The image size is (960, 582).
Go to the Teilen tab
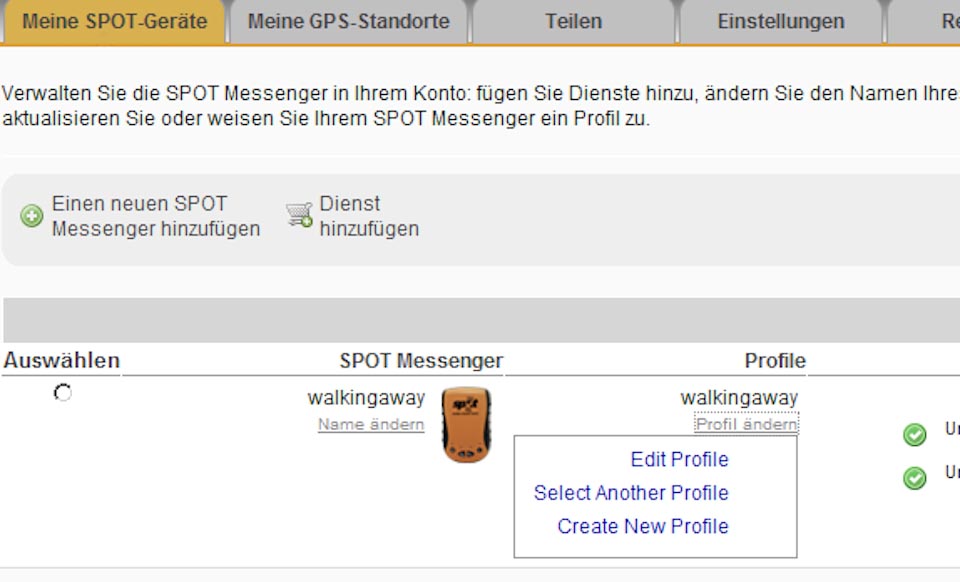pyautogui.click(x=574, y=21)
